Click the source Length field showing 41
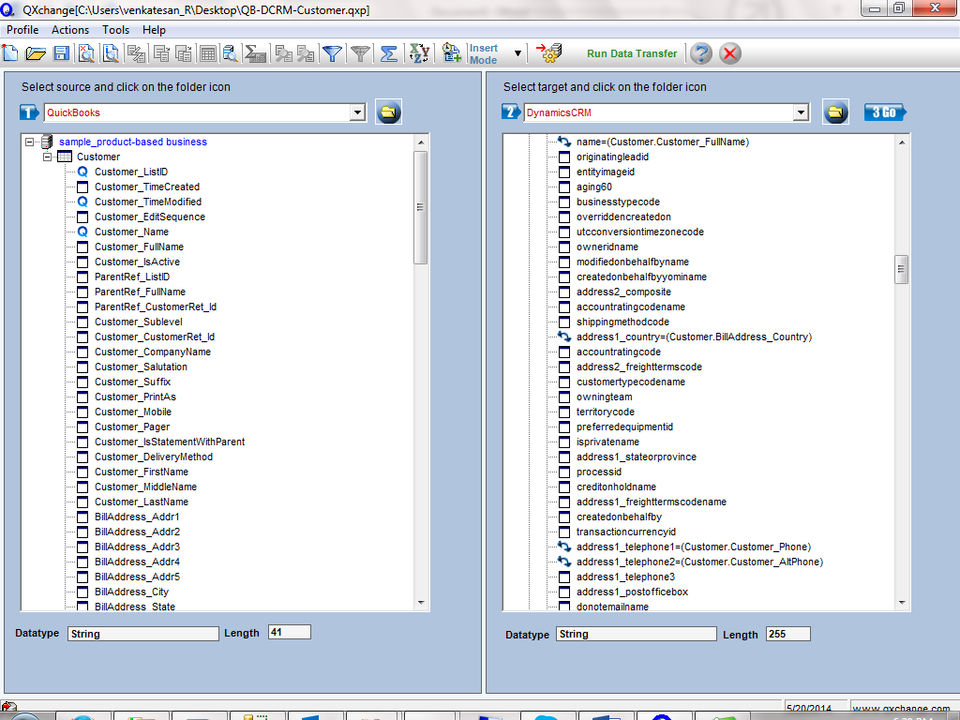The width and height of the screenshot is (960, 720). (289, 632)
